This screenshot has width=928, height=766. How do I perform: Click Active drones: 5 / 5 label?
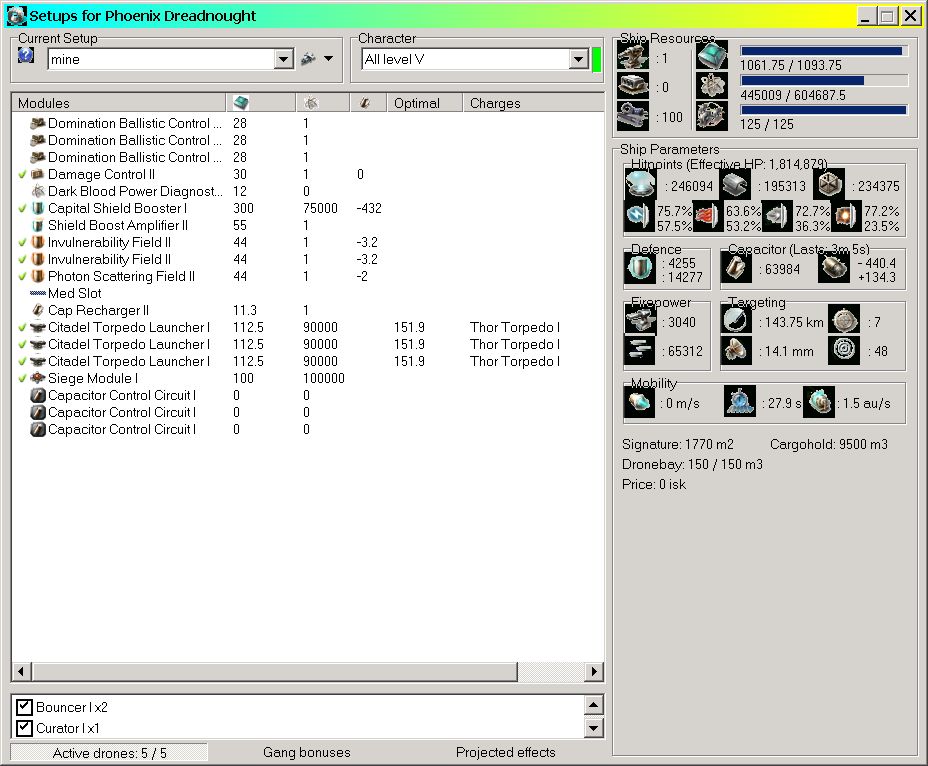pos(109,753)
